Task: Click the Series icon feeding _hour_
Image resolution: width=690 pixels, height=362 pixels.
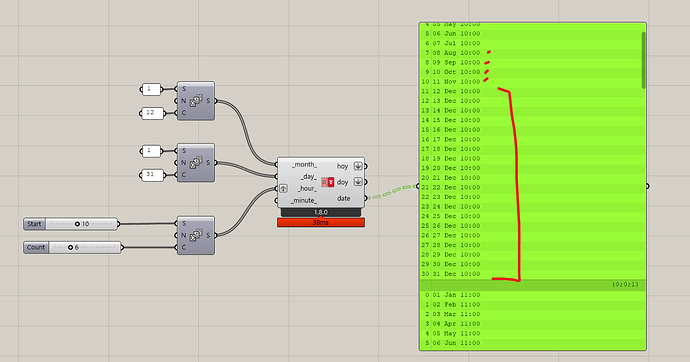Action: tap(196, 235)
